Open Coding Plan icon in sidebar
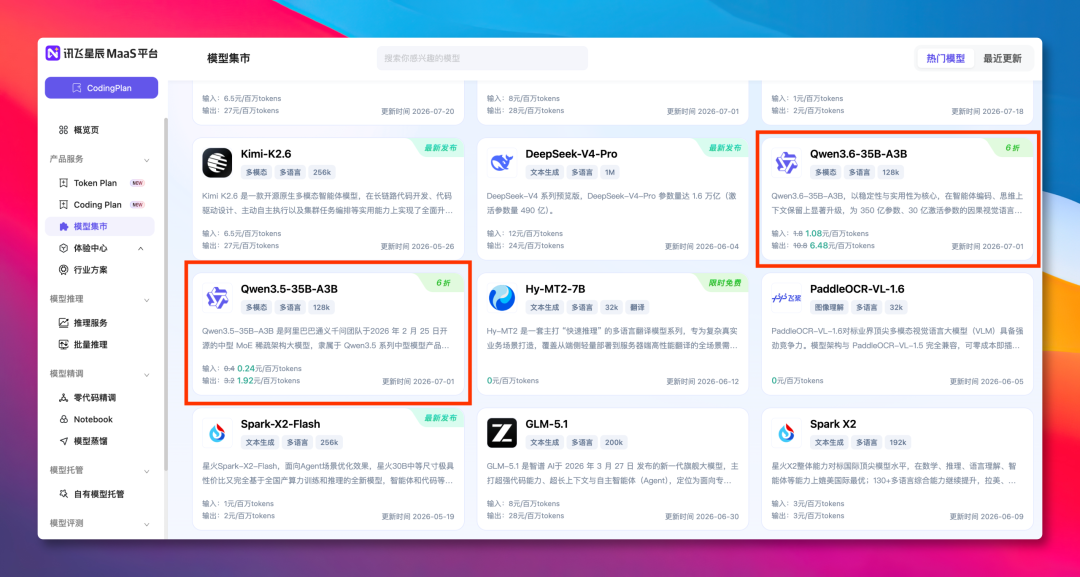This screenshot has height=577, width=1080. coord(63,204)
